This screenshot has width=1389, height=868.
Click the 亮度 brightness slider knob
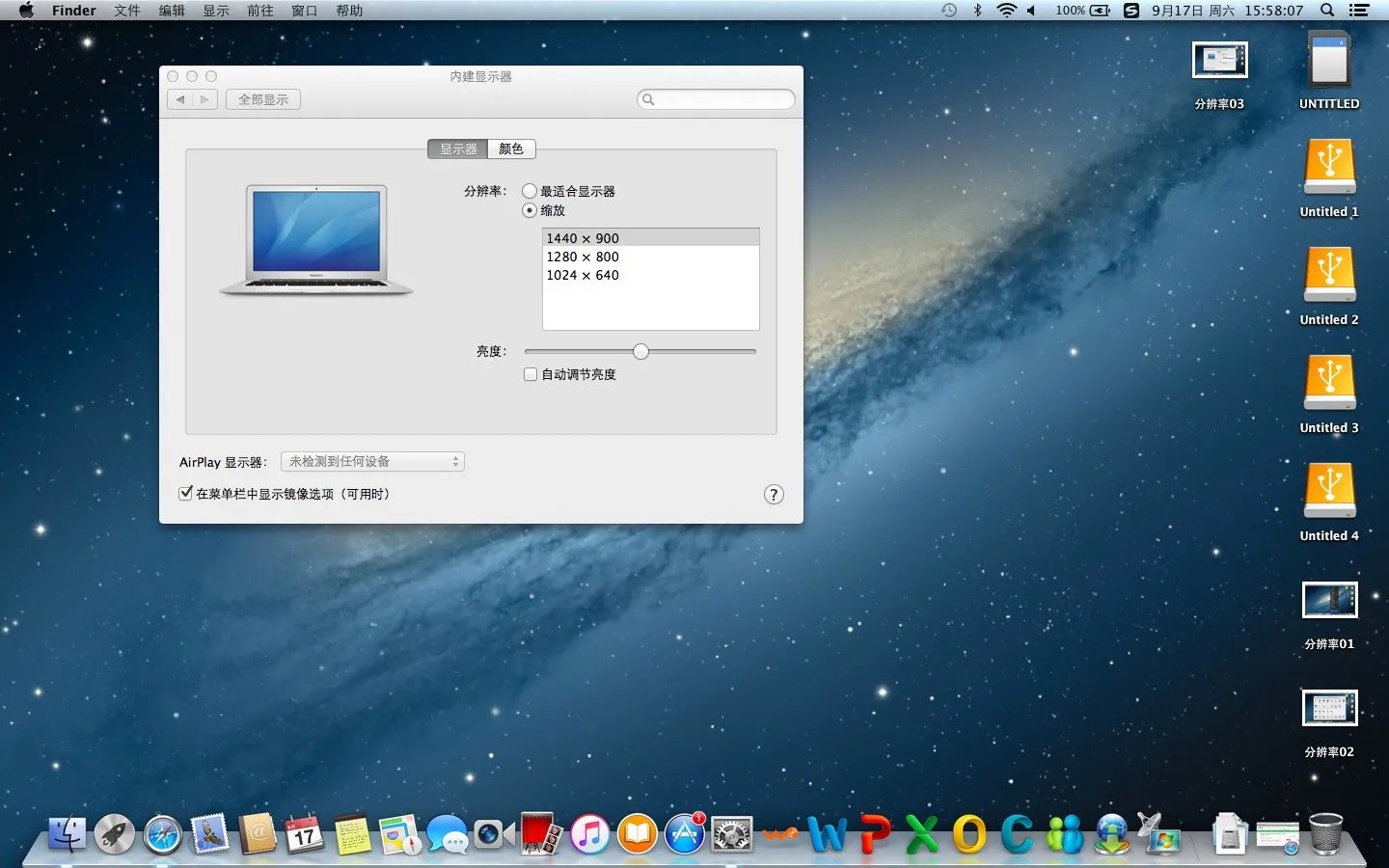click(641, 352)
